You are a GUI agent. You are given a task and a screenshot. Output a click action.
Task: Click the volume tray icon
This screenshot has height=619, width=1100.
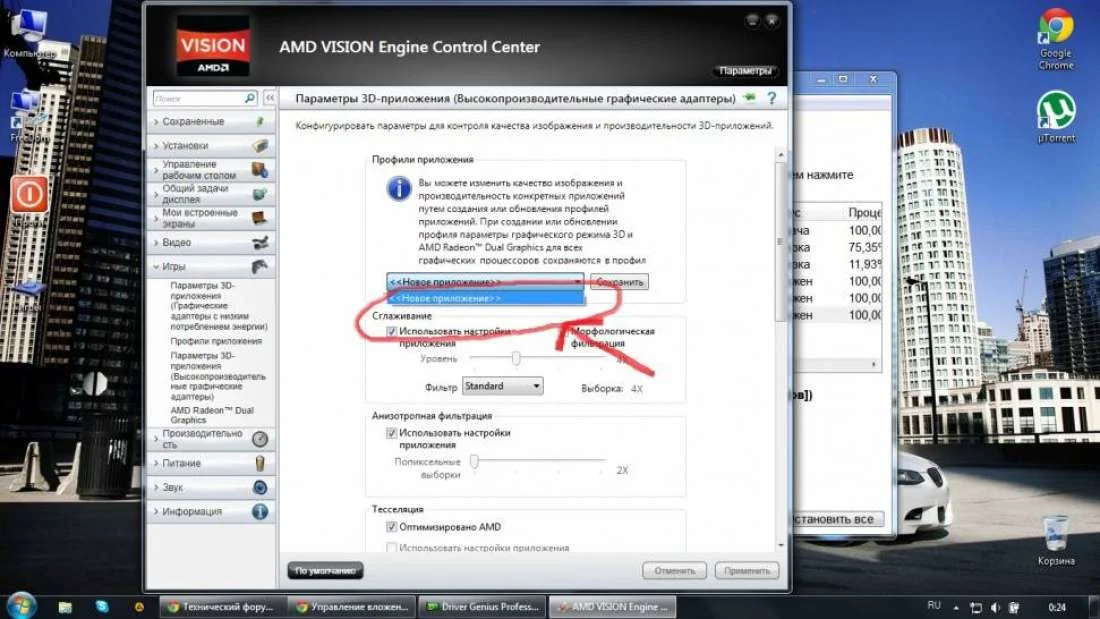coord(995,607)
